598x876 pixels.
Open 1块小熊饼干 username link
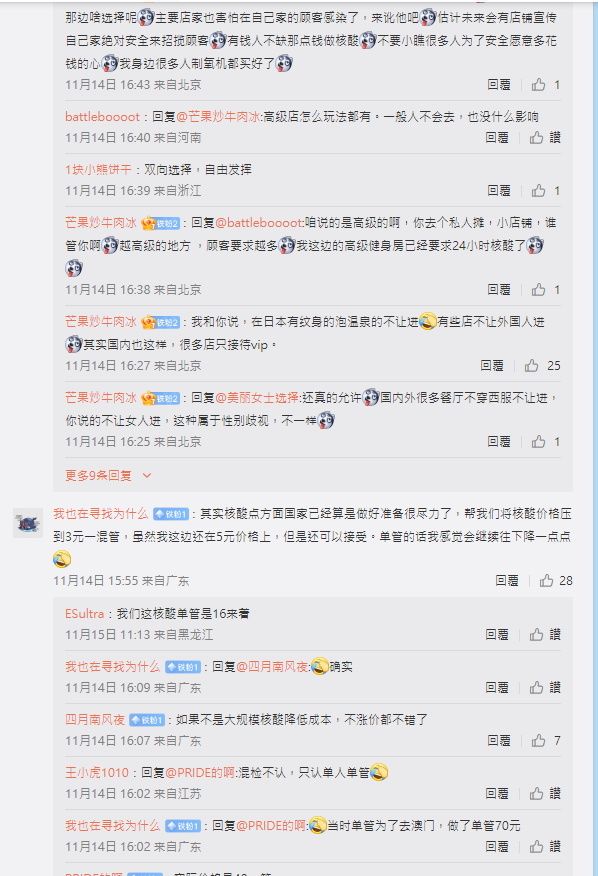click(98, 169)
